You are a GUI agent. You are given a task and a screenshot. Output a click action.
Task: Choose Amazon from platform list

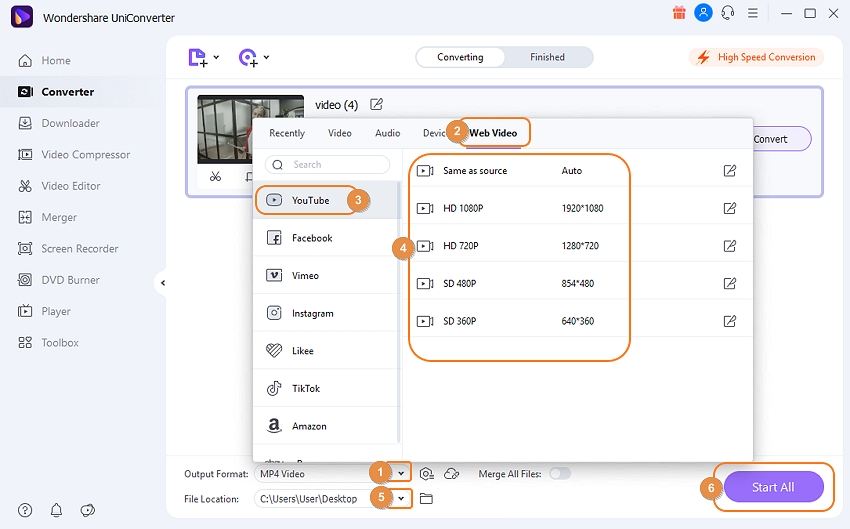pos(326,426)
